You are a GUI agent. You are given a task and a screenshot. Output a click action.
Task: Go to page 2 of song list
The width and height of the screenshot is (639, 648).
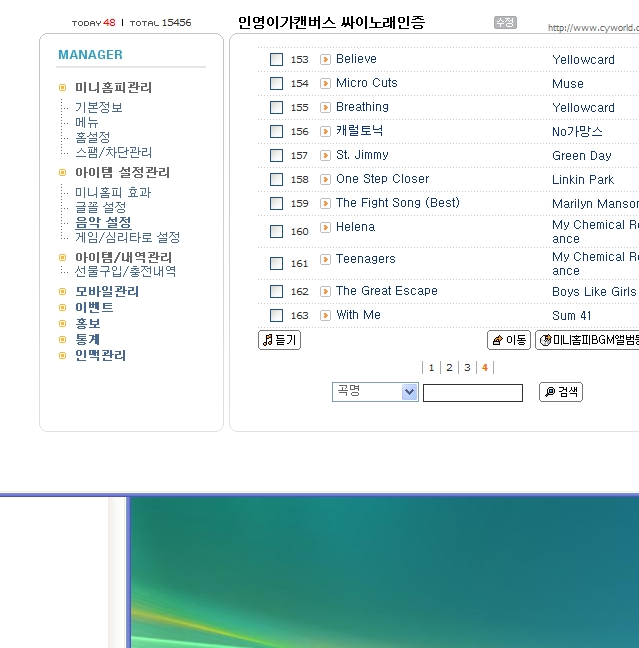pyautogui.click(x=449, y=367)
